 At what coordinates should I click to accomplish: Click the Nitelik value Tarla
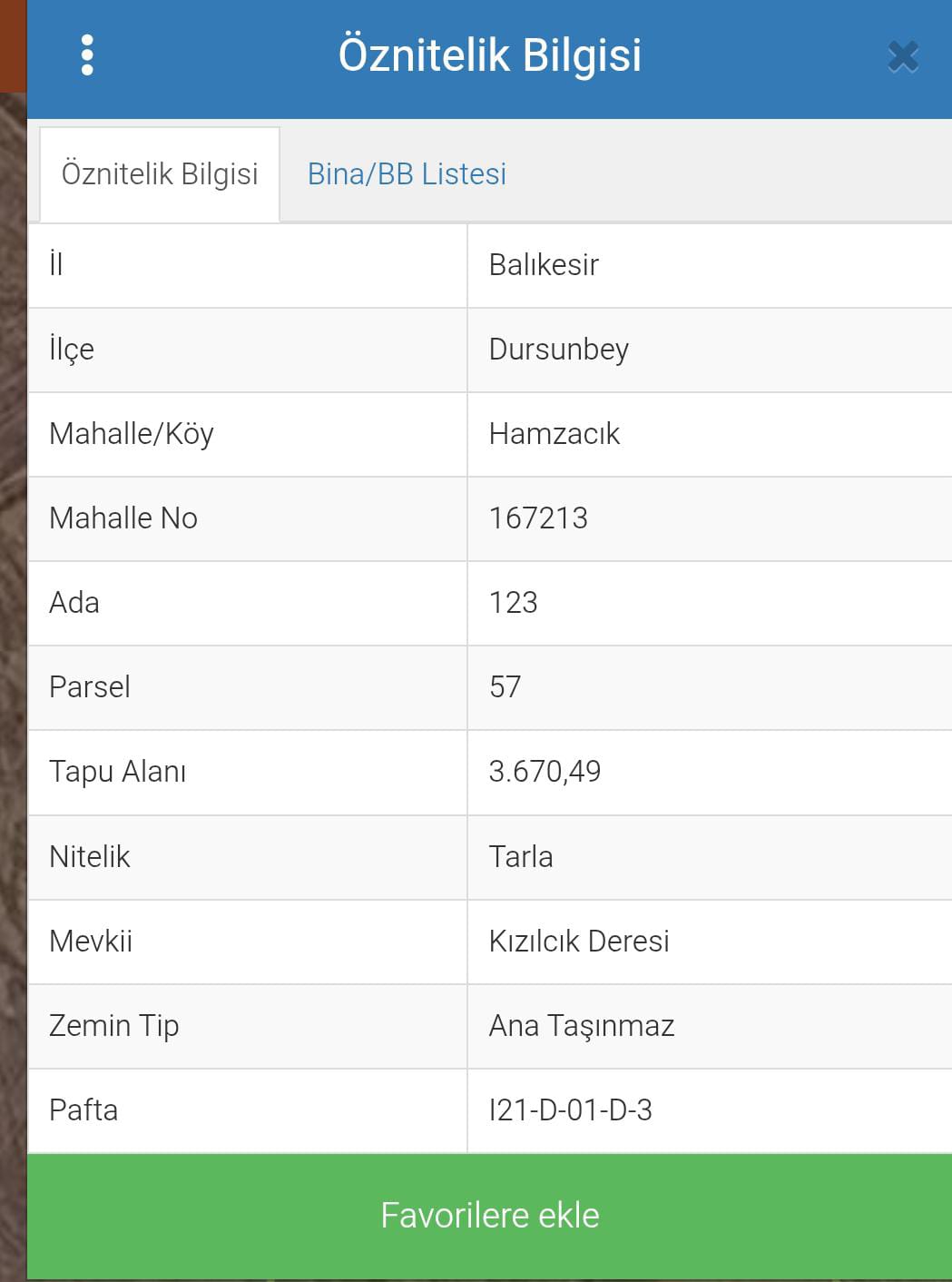tap(520, 856)
